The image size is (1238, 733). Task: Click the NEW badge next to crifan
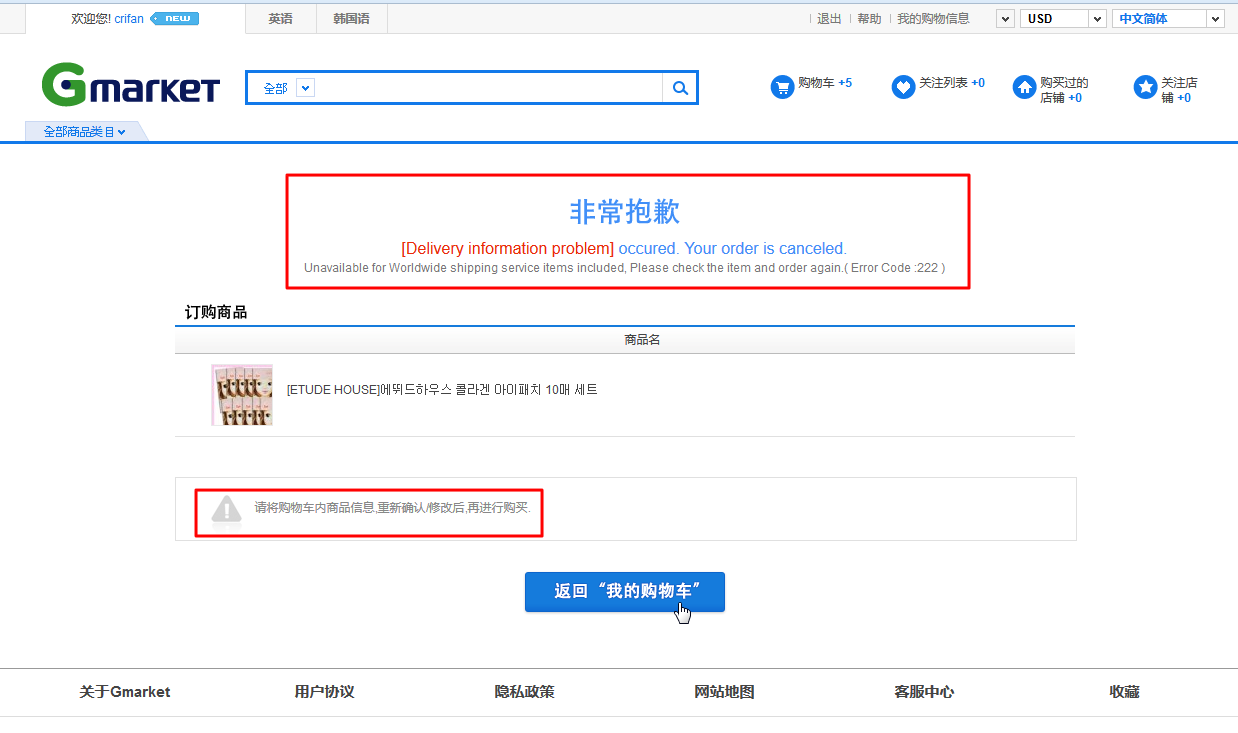tap(174, 17)
